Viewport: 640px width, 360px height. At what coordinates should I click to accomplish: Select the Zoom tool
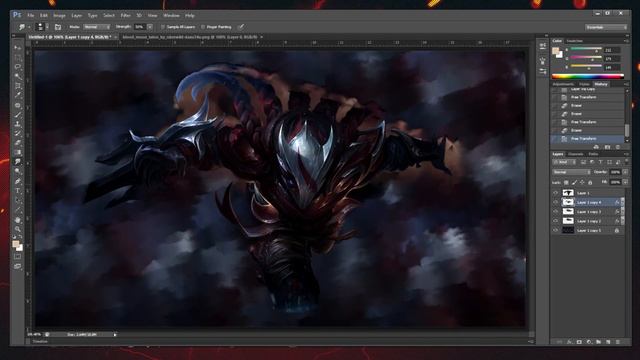click(x=18, y=229)
